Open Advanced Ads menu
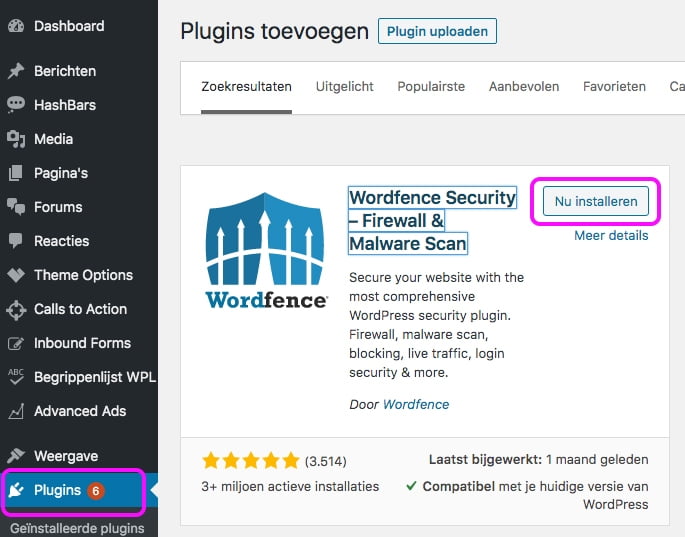The height and width of the screenshot is (537, 685). (79, 411)
